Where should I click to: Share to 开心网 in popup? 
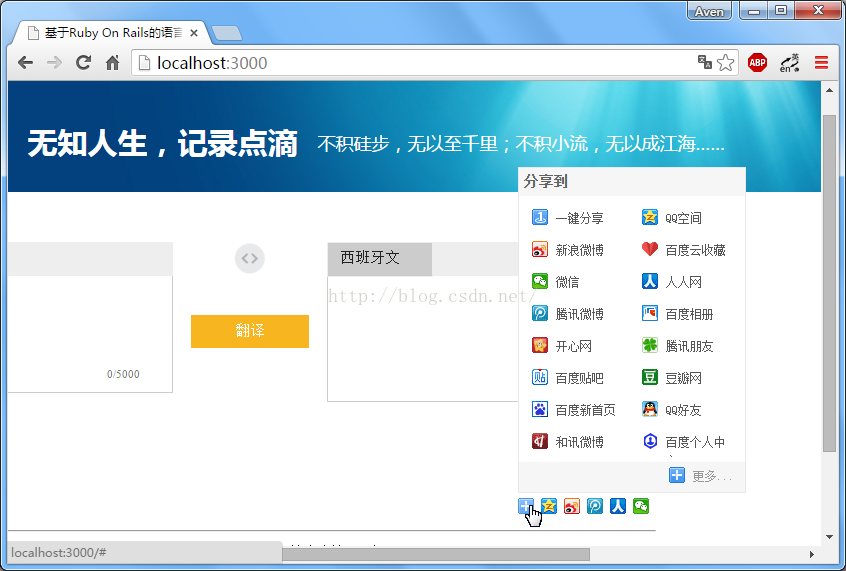point(562,345)
